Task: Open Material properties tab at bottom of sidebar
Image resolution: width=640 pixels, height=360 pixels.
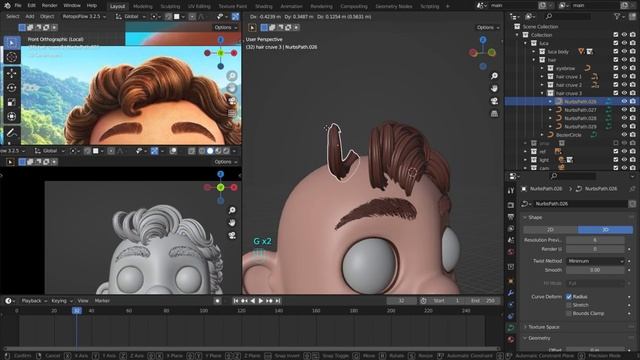Action: [x=511, y=339]
